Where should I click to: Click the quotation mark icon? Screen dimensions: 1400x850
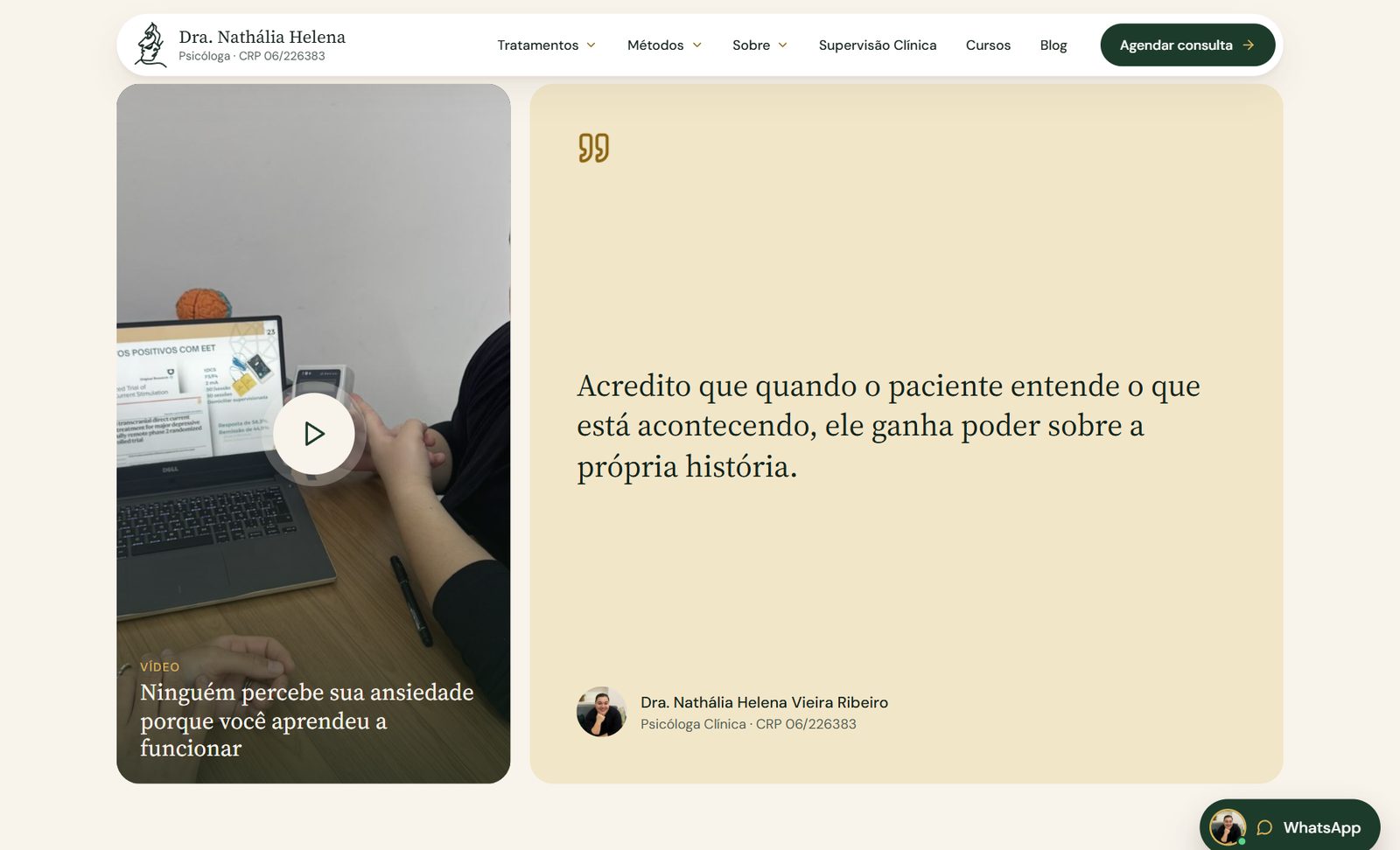click(593, 148)
